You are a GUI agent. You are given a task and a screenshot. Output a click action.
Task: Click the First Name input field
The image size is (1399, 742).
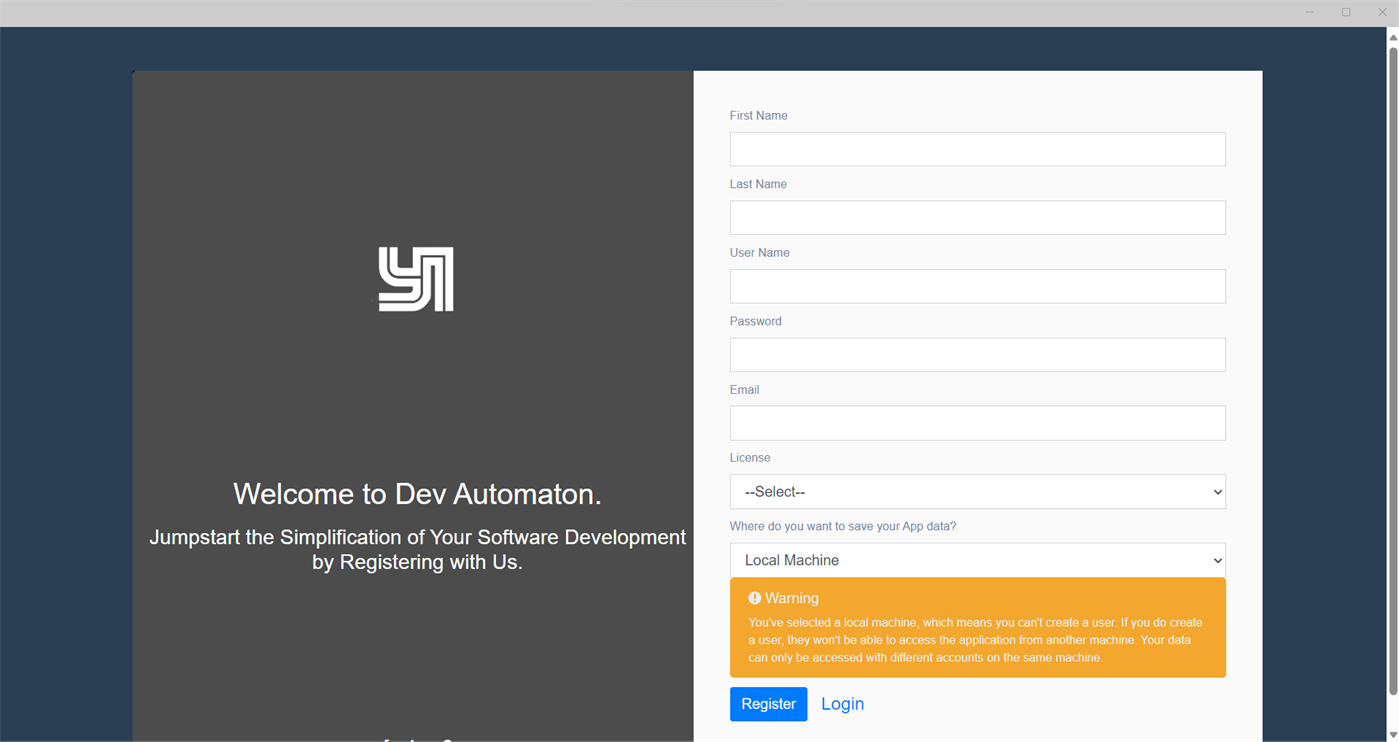(x=977, y=148)
